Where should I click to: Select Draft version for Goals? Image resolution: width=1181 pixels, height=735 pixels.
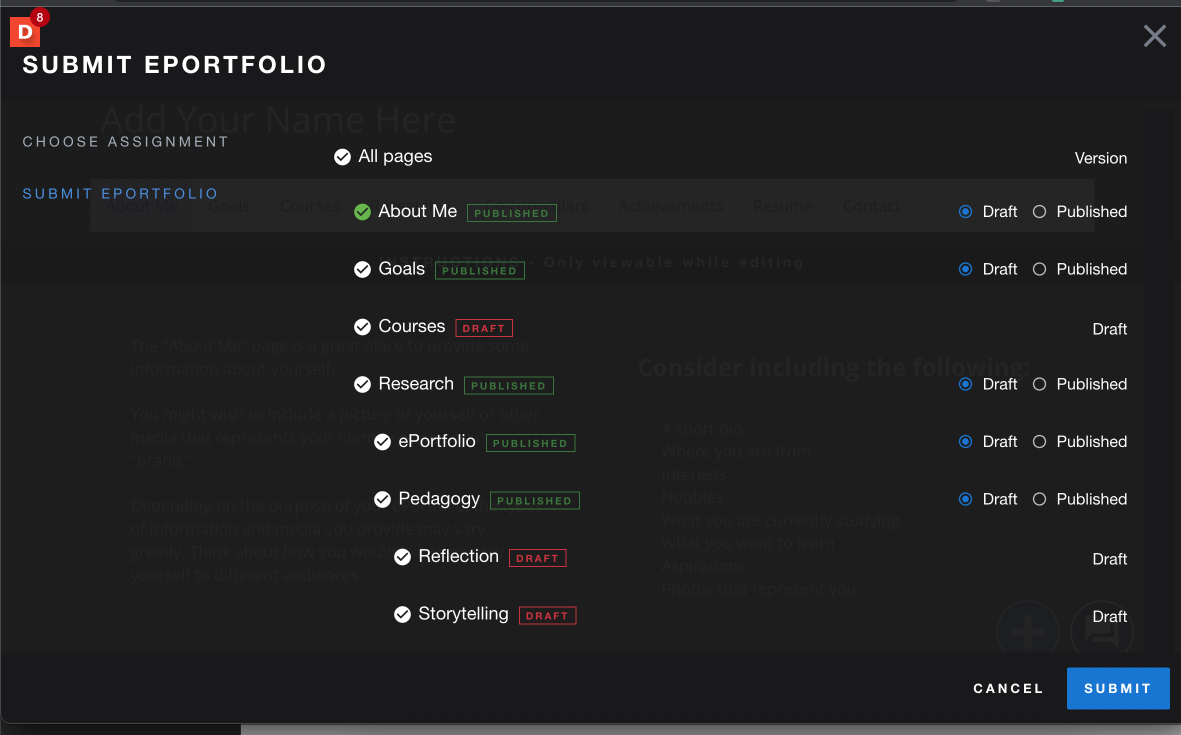(965, 269)
